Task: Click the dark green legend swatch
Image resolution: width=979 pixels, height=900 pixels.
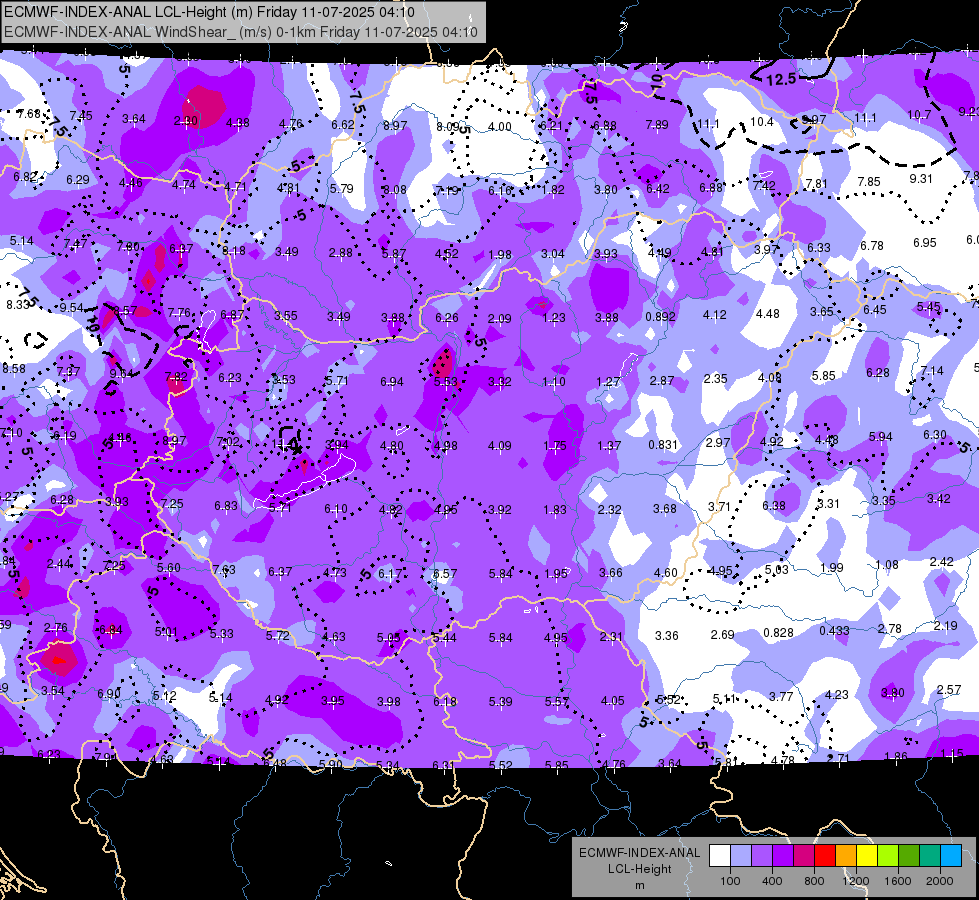Action: click(909, 856)
